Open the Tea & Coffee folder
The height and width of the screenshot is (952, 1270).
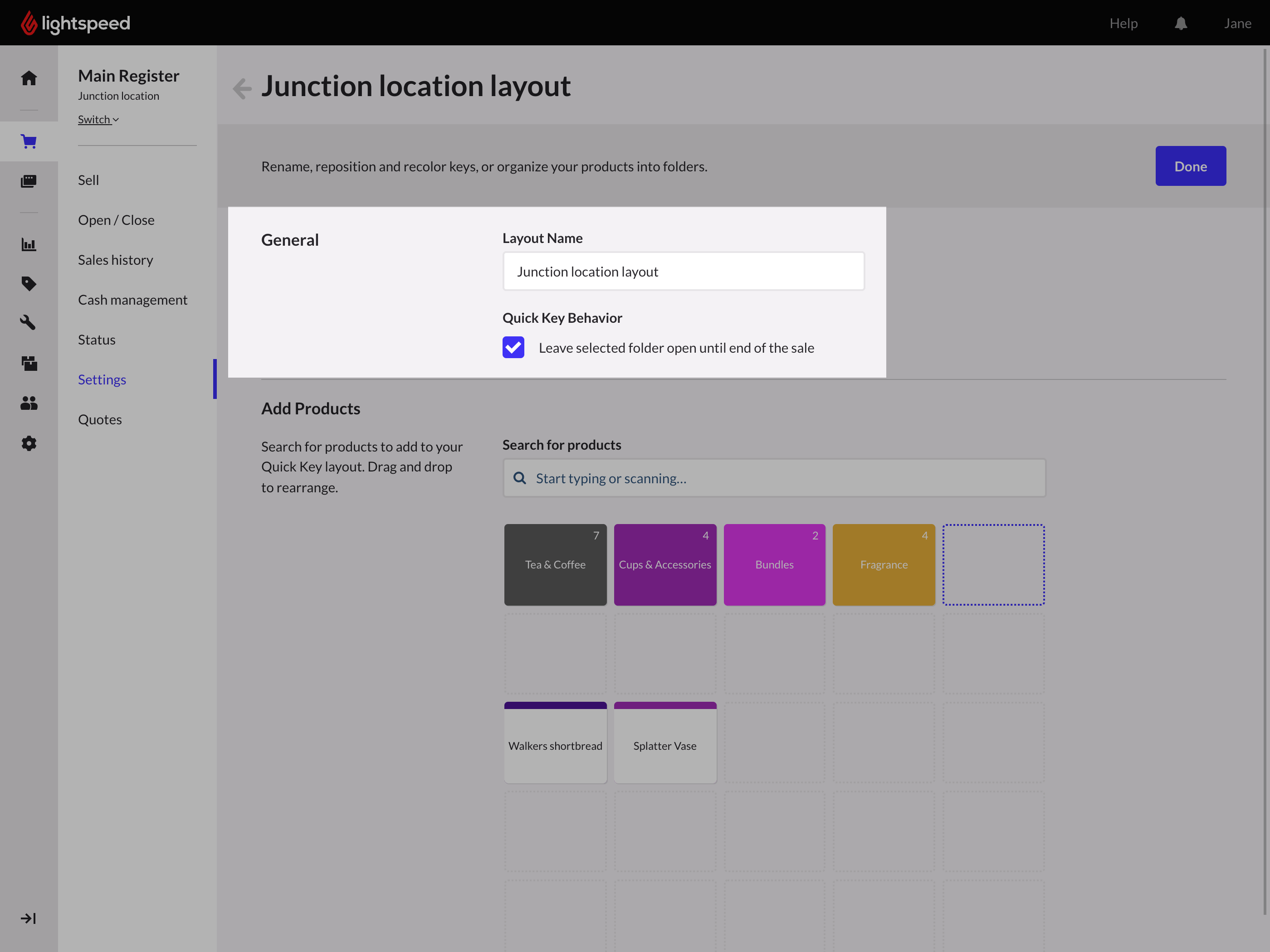(555, 565)
